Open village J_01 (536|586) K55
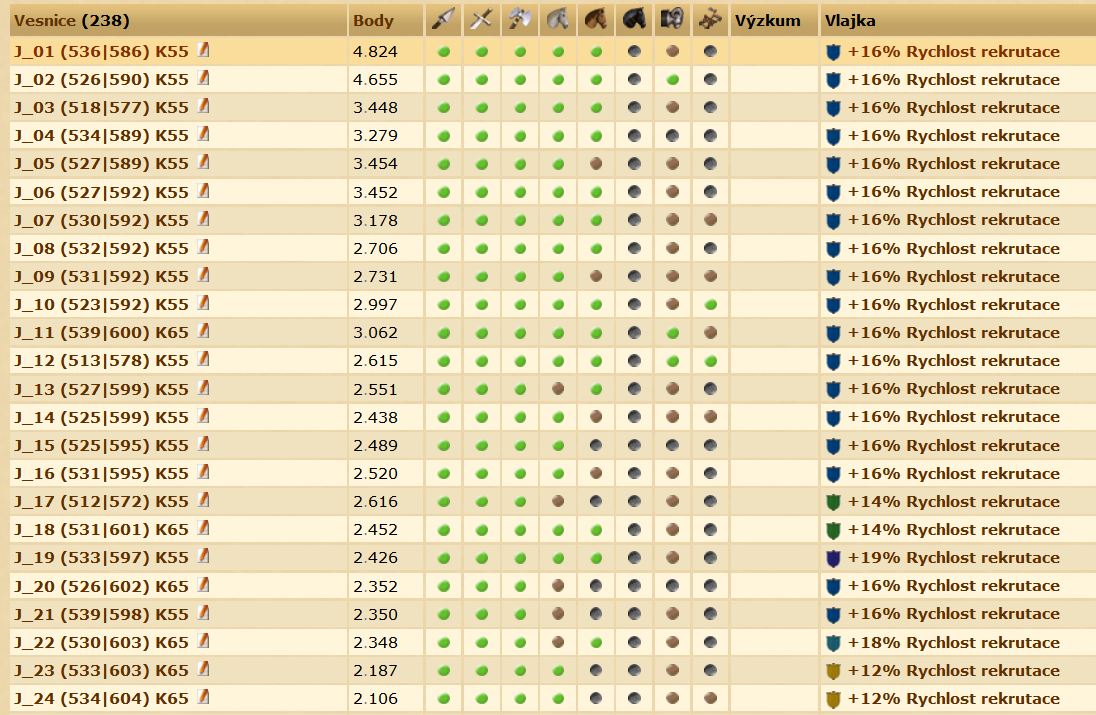 (101, 52)
